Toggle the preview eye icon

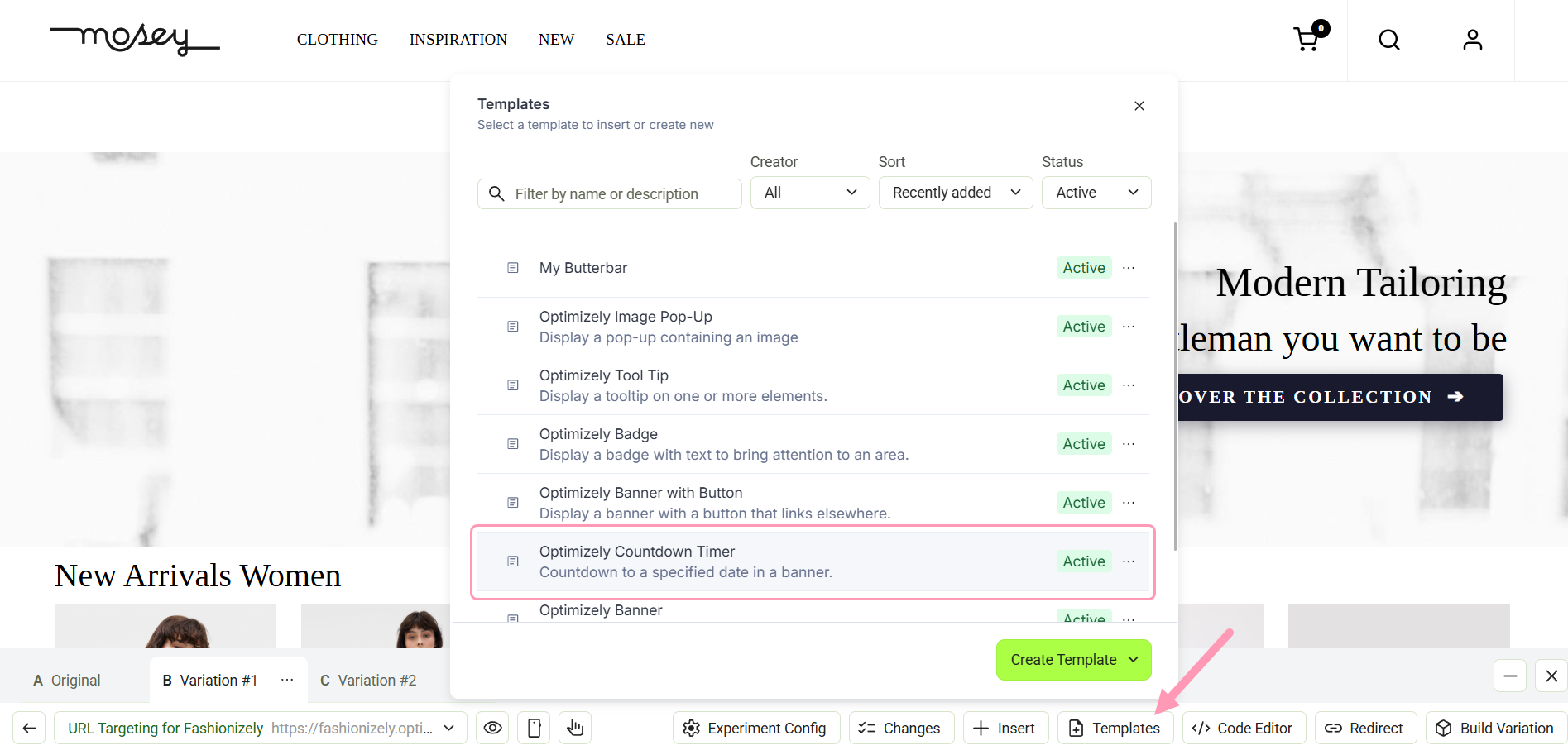point(492,728)
